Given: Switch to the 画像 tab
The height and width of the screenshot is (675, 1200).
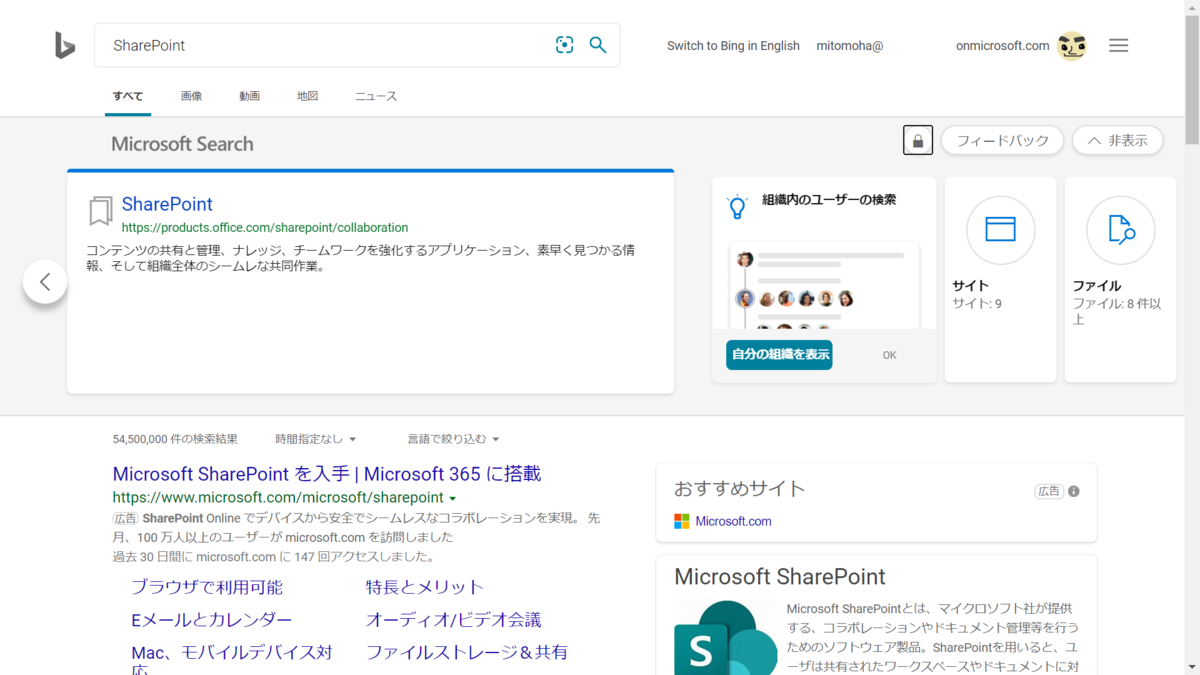Looking at the screenshot, I should point(191,96).
